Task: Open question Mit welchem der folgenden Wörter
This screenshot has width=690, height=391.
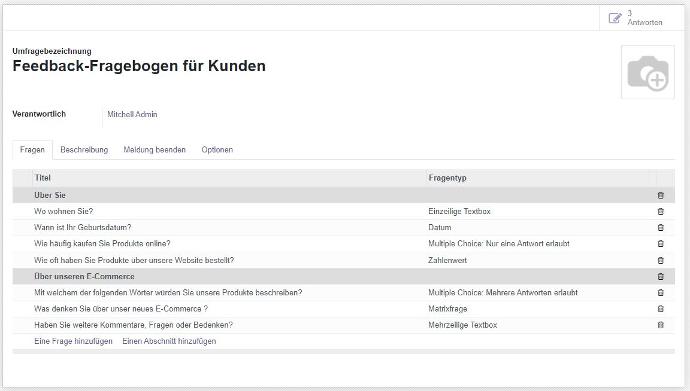Action: click(x=168, y=292)
